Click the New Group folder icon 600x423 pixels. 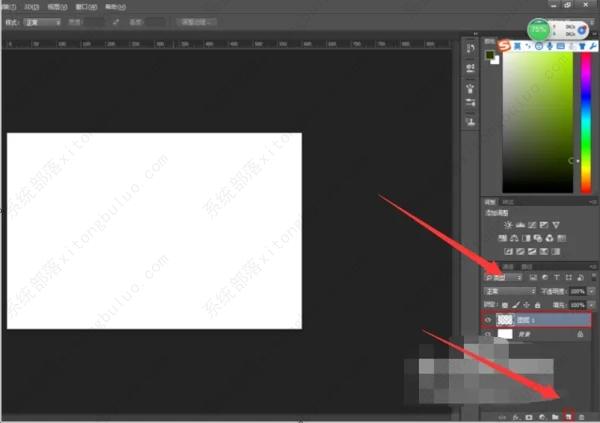pos(554,414)
